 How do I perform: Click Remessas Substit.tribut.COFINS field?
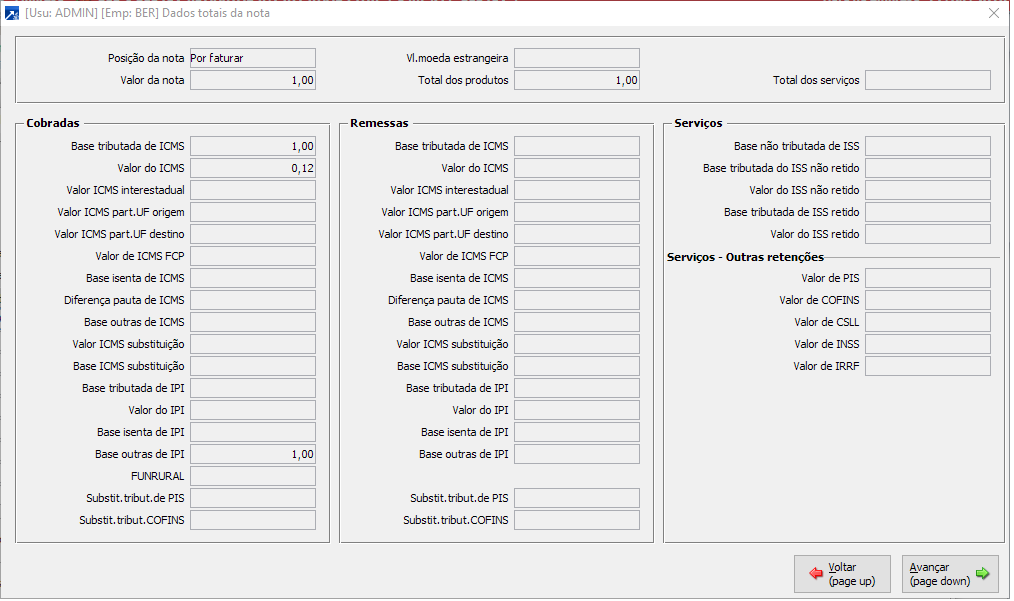coord(576,520)
